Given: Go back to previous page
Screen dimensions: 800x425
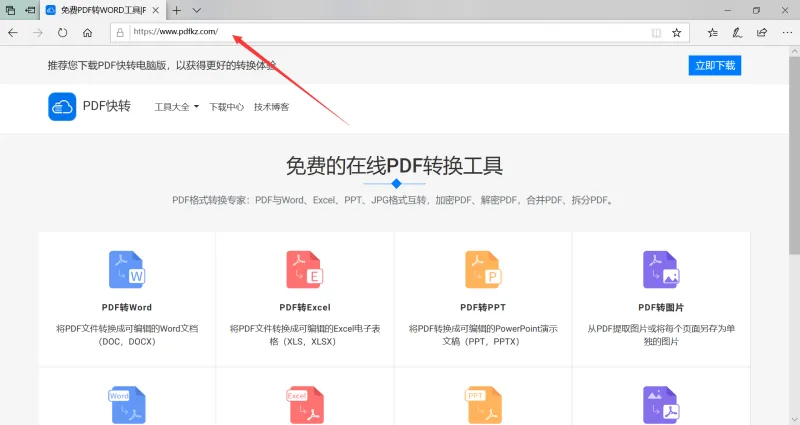Looking at the screenshot, I should 13,33.
